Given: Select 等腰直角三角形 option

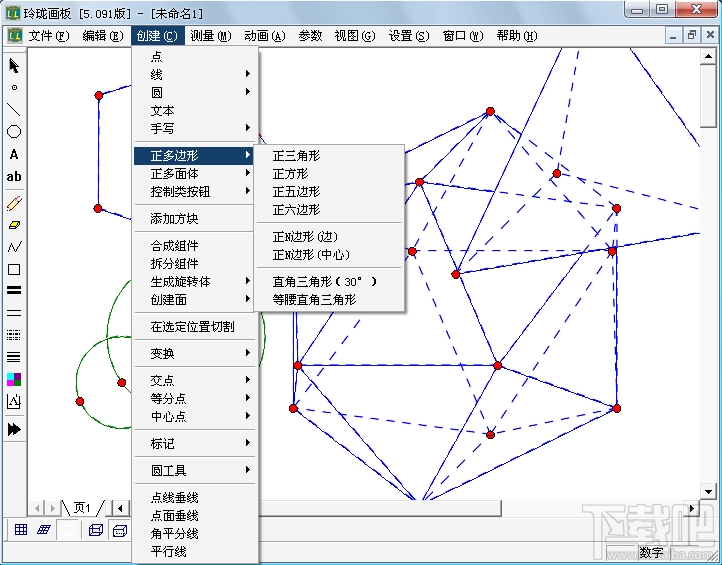Looking at the screenshot, I should pos(329,299).
